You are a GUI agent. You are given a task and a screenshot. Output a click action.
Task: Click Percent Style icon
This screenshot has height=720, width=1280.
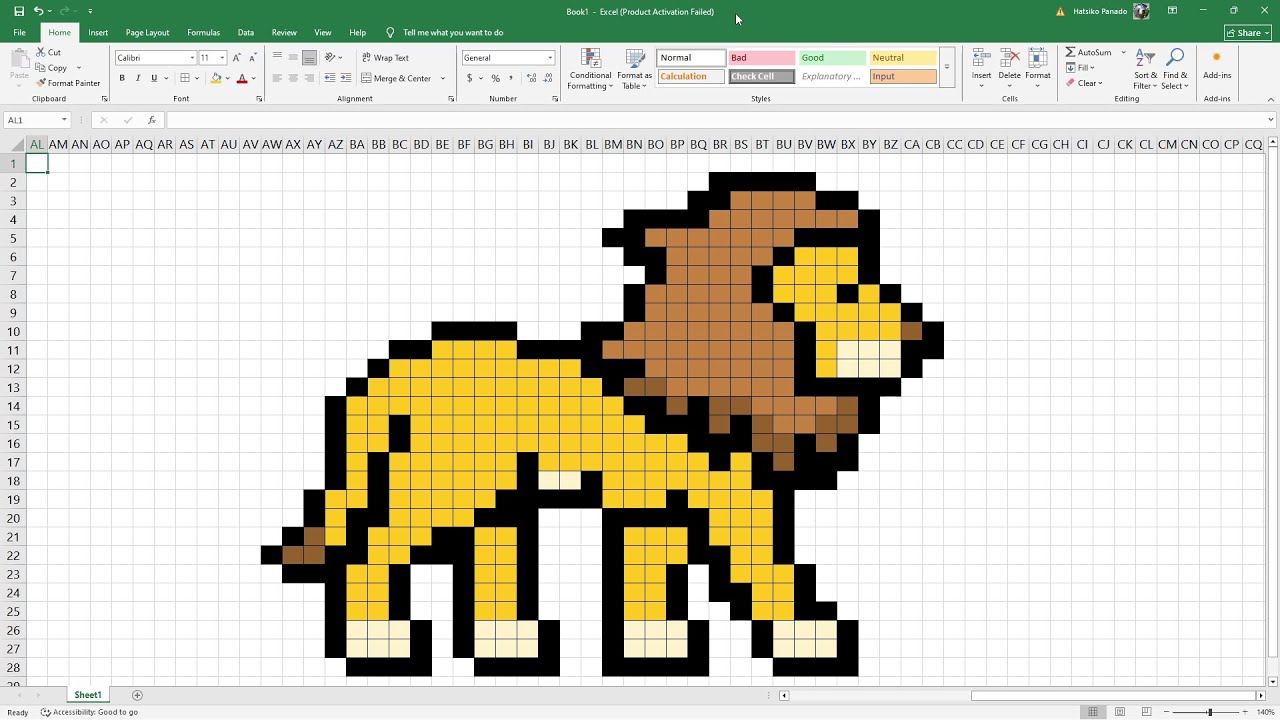pos(495,78)
